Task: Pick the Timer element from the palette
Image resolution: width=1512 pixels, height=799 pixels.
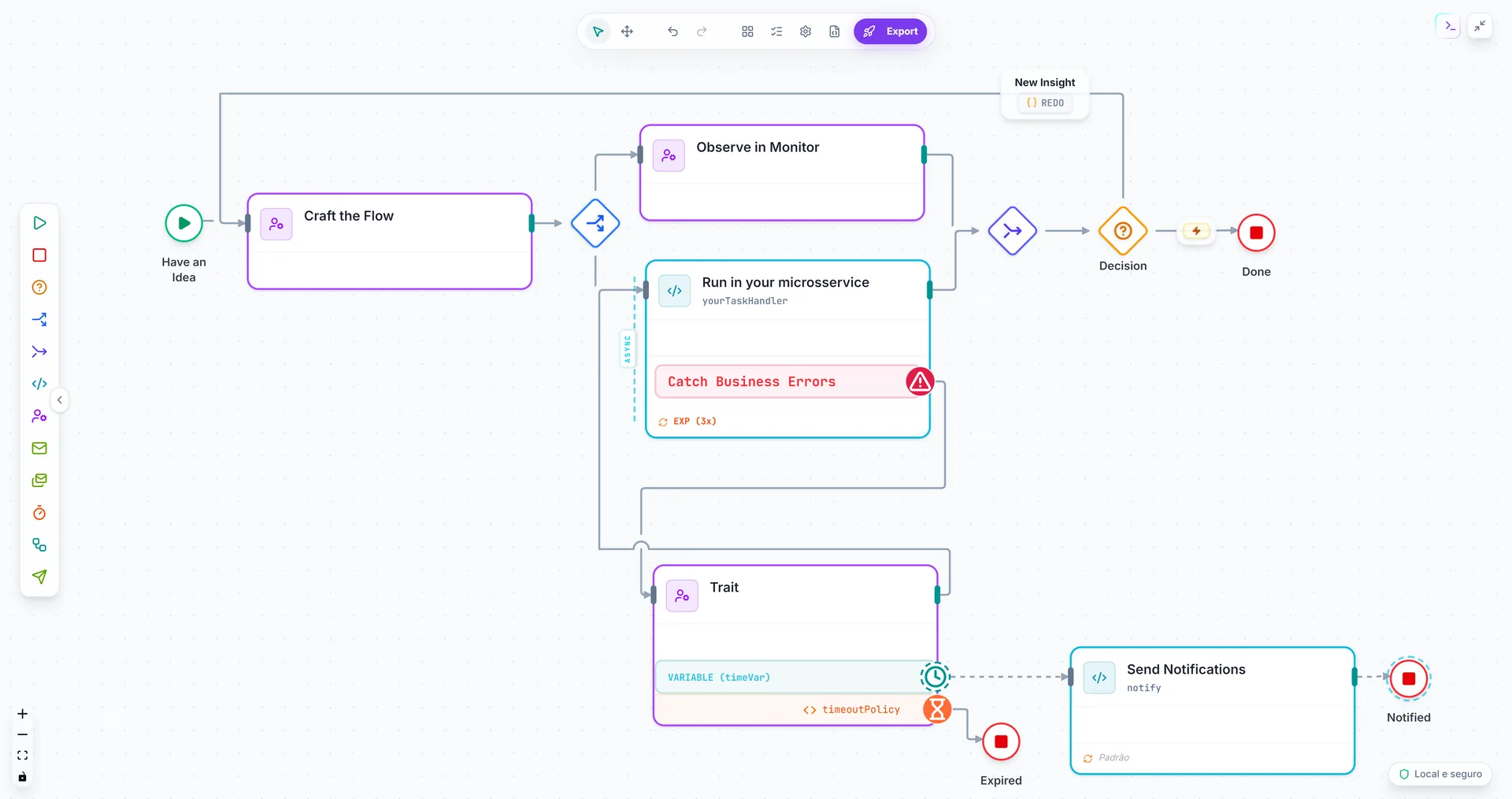Action: 39,513
